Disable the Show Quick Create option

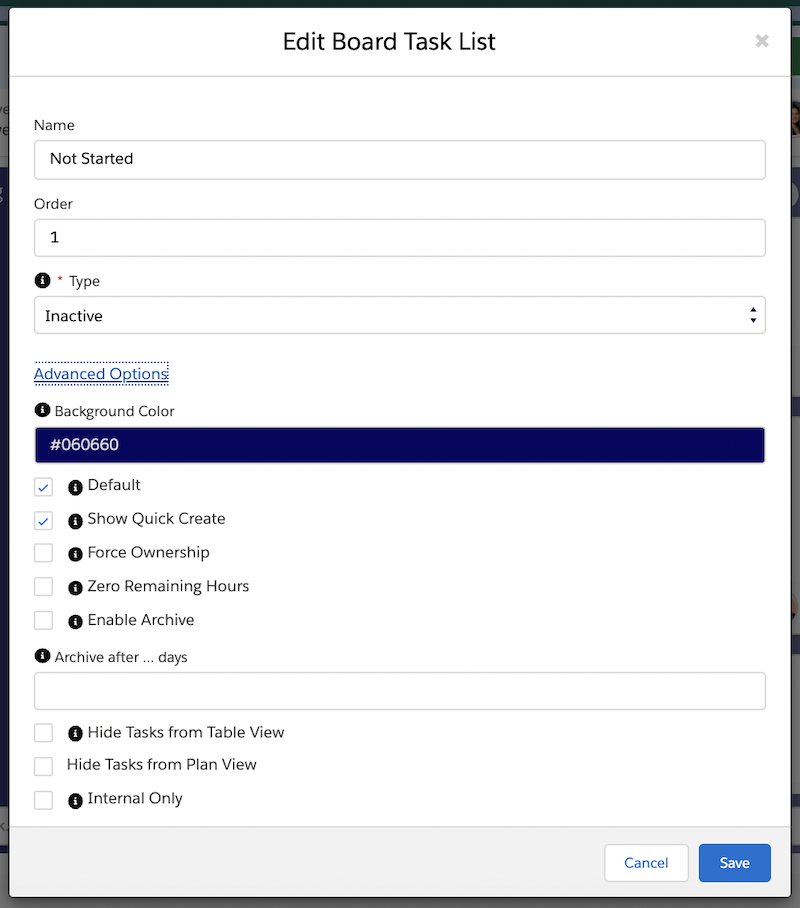pyautogui.click(x=43, y=520)
